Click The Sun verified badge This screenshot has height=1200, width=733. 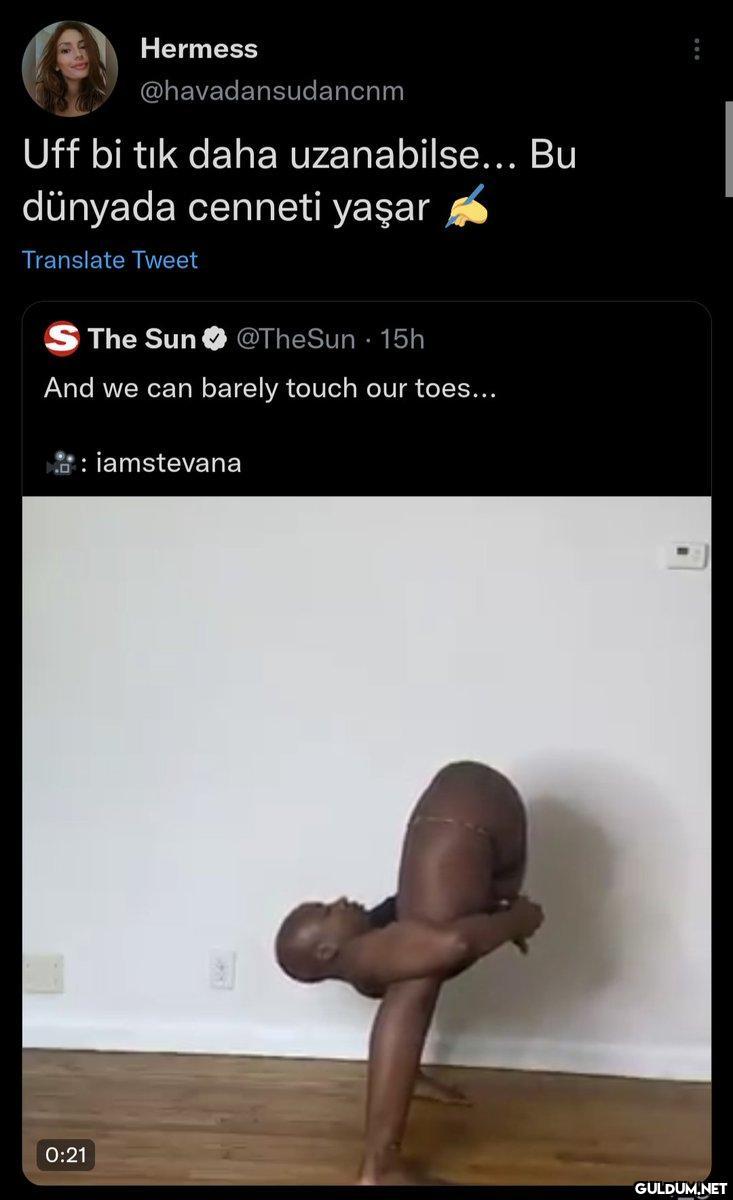point(214,339)
